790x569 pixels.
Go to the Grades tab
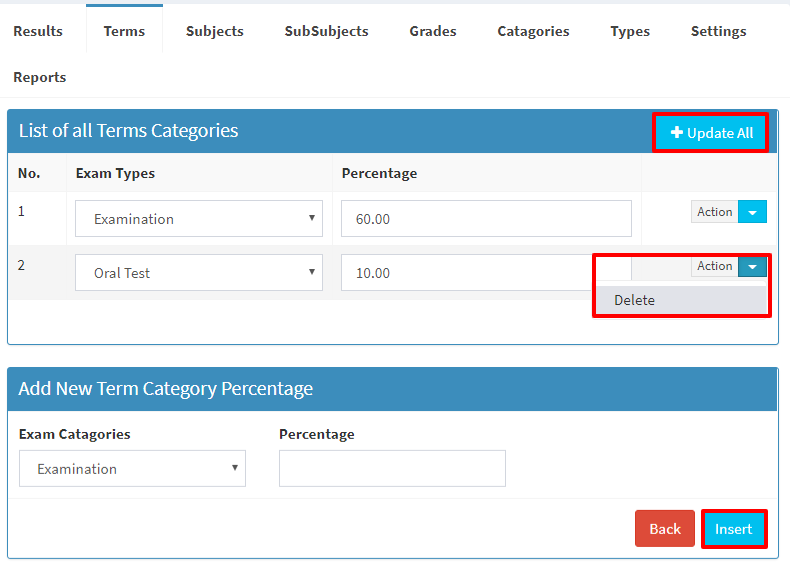(x=433, y=31)
